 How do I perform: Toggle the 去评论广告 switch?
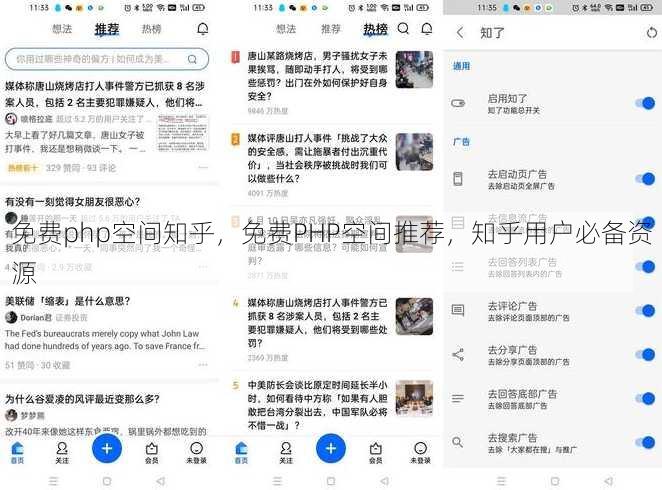click(645, 311)
